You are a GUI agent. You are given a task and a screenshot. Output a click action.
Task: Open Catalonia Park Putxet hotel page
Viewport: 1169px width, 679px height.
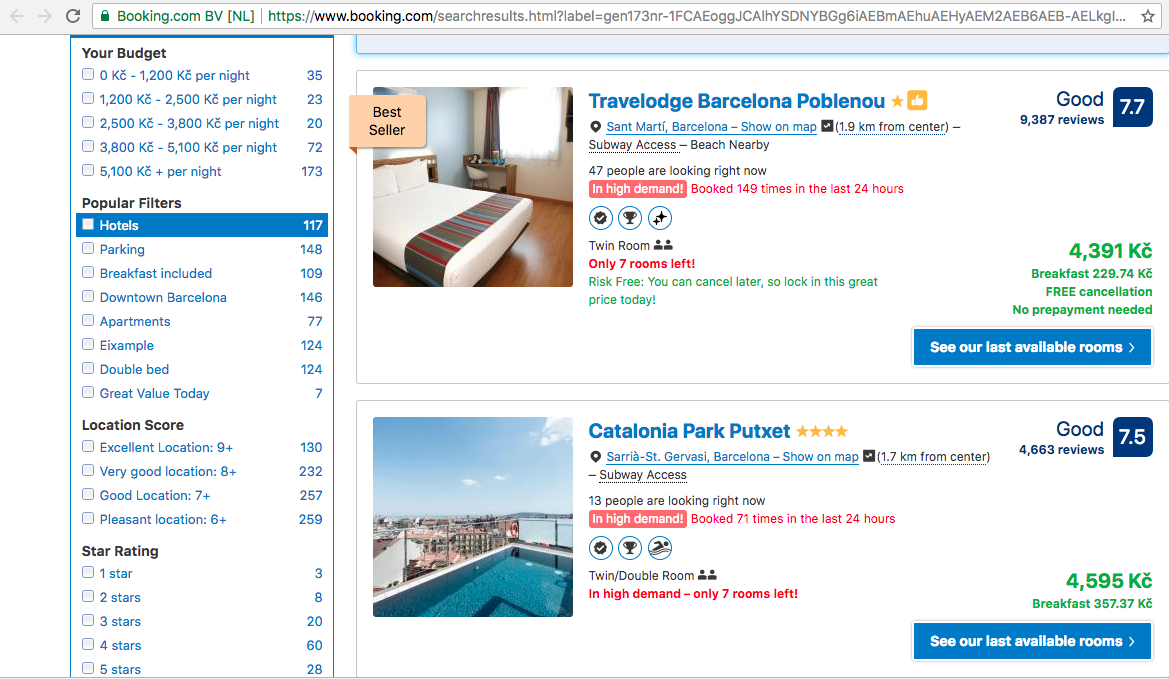click(x=689, y=431)
